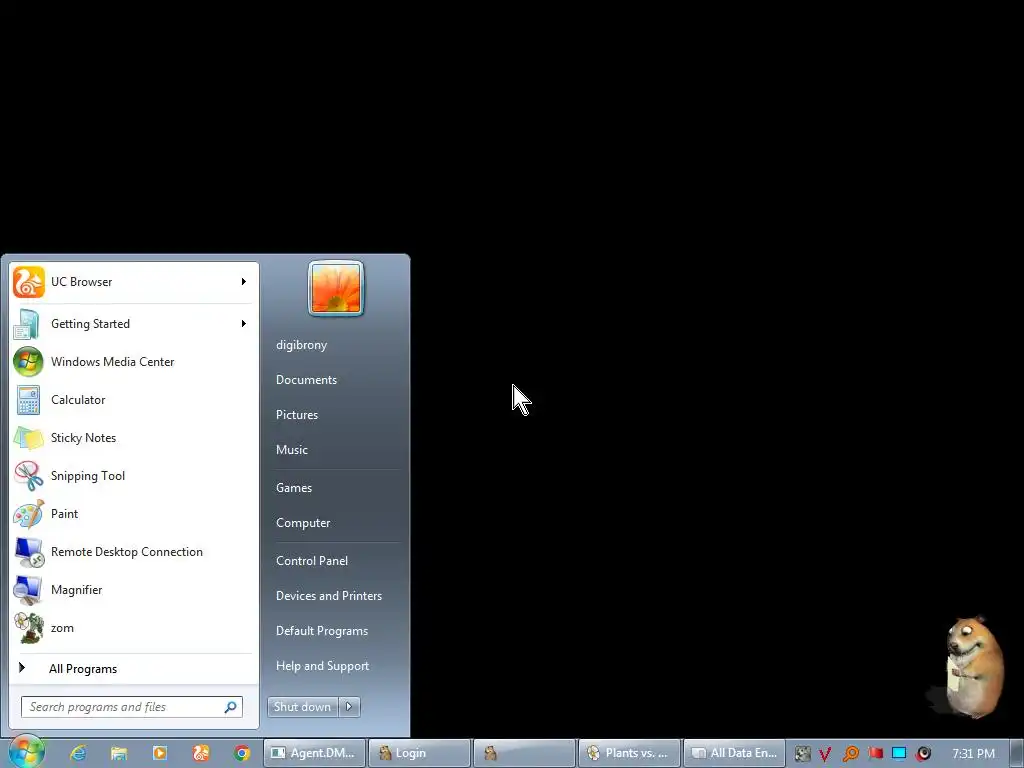
Task: Open the Sticky Notes icon
Action: [x=28, y=438]
